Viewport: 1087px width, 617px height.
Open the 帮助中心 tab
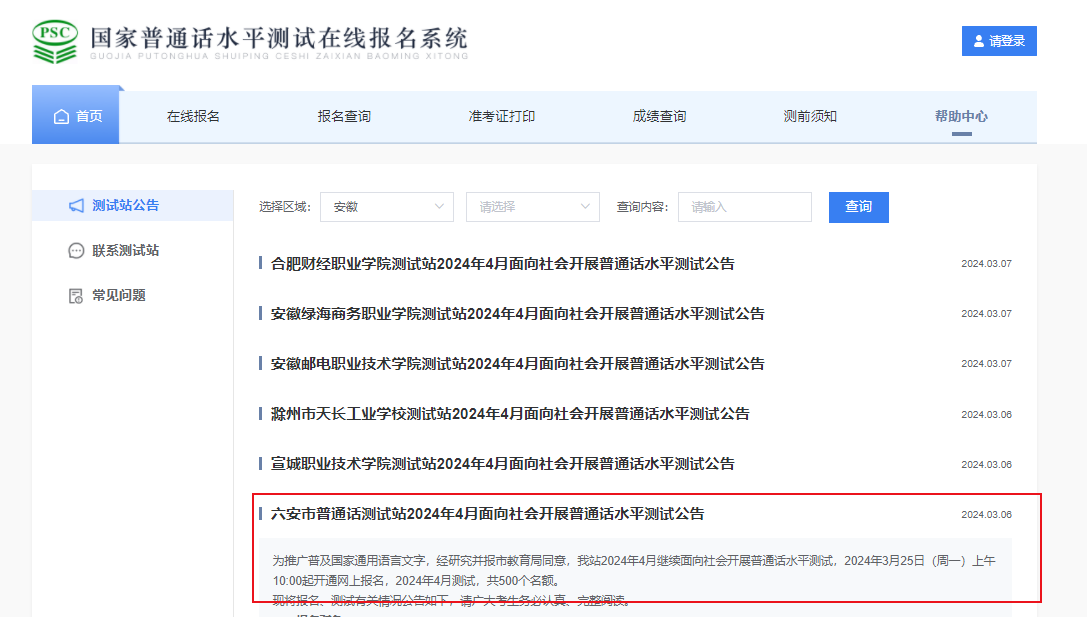(x=961, y=116)
